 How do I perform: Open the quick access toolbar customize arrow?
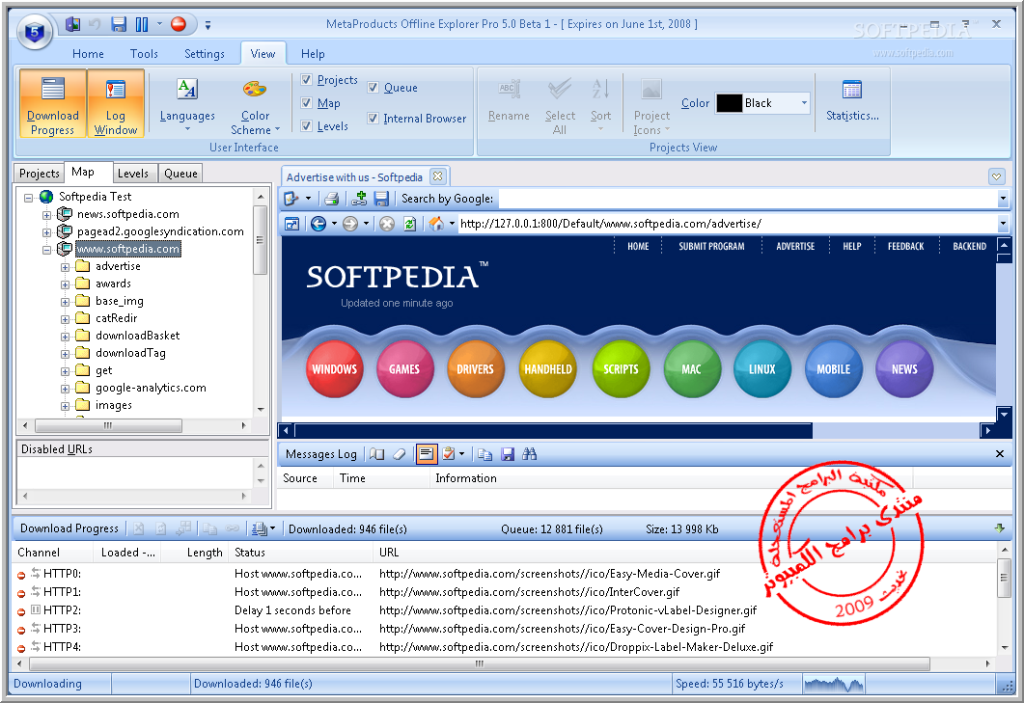(x=208, y=25)
